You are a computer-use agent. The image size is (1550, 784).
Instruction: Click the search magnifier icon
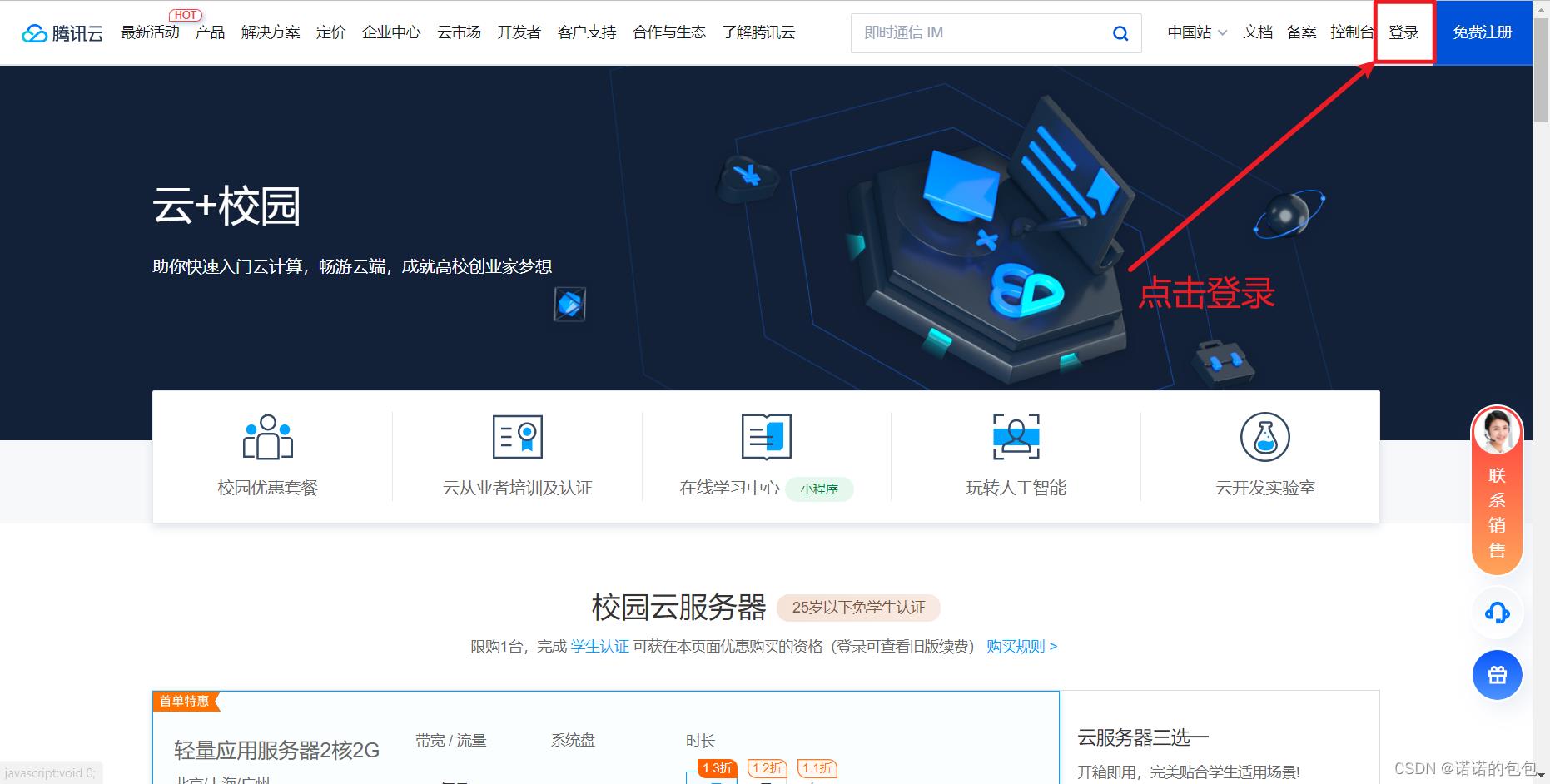point(1120,33)
